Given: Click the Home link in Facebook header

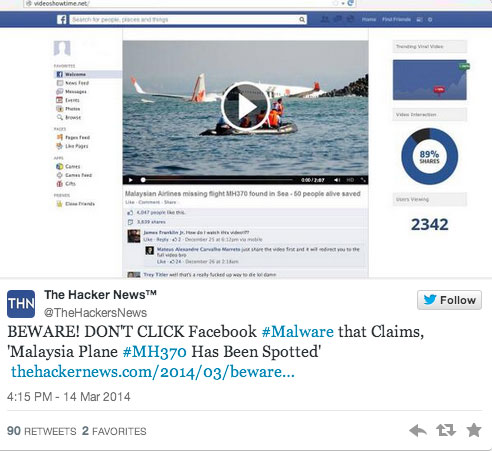Looking at the screenshot, I should click(x=369, y=19).
